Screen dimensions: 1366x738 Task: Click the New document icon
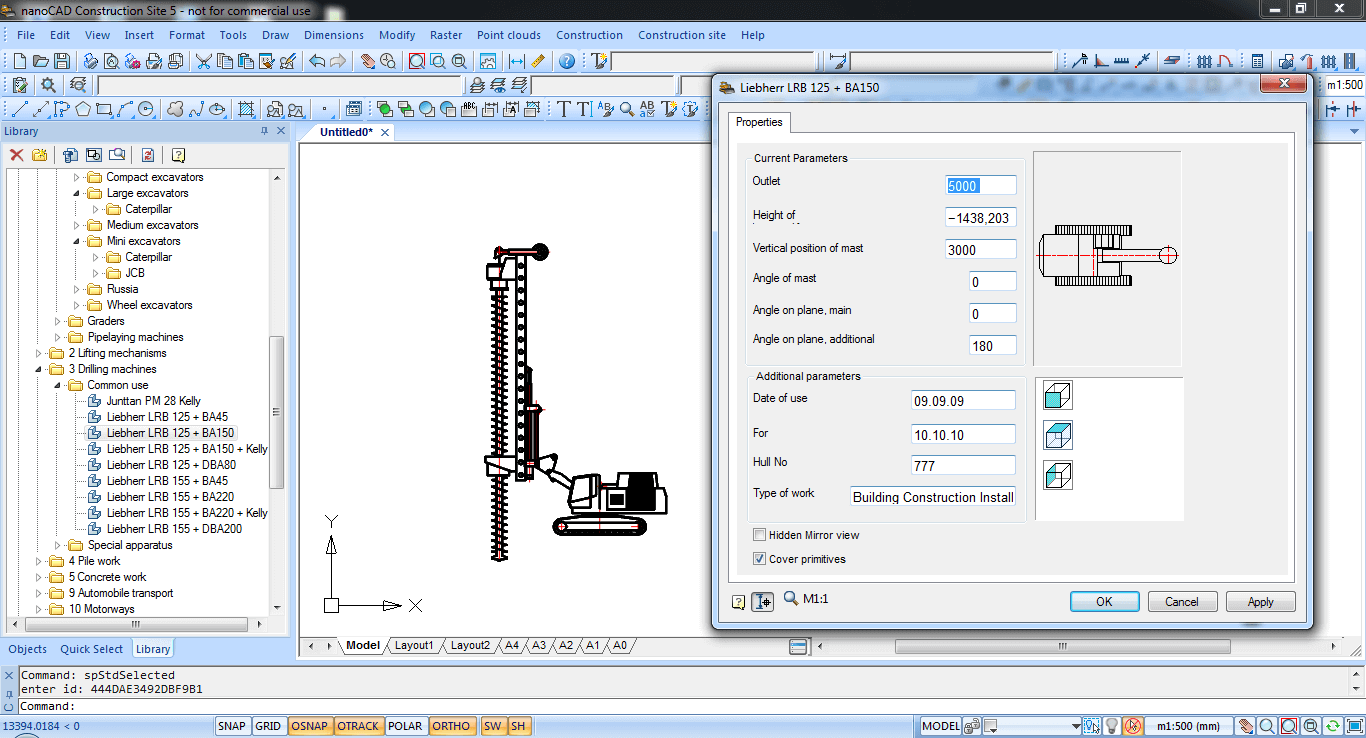tap(19, 61)
